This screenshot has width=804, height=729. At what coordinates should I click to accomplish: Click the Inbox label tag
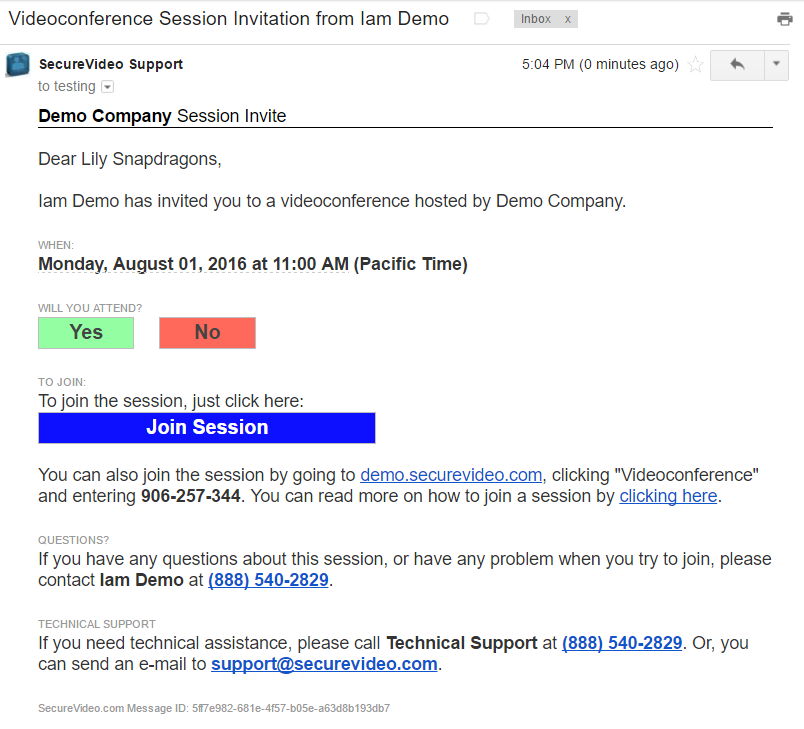pyautogui.click(x=536, y=19)
